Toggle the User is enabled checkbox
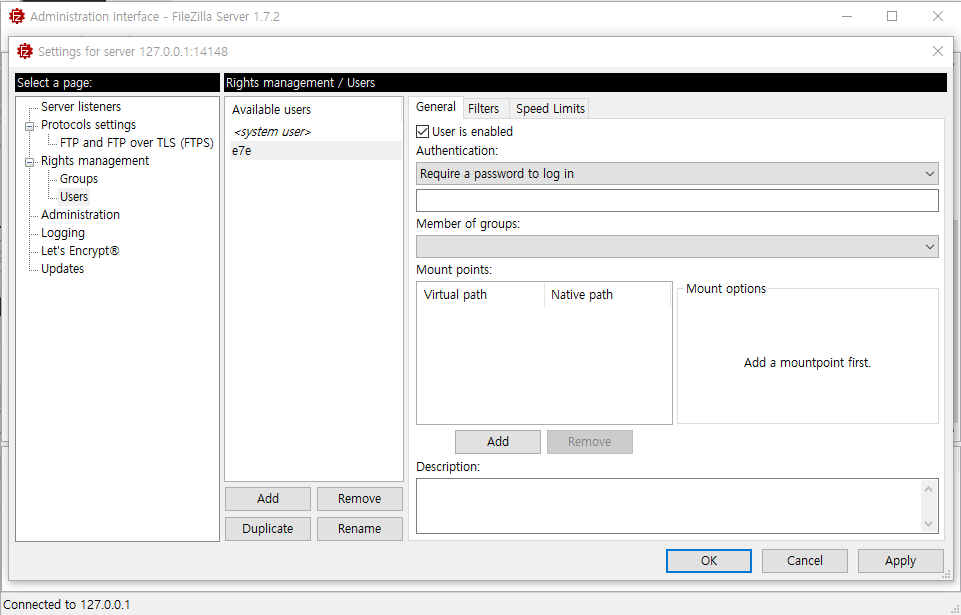The height and width of the screenshot is (615, 961). click(422, 131)
